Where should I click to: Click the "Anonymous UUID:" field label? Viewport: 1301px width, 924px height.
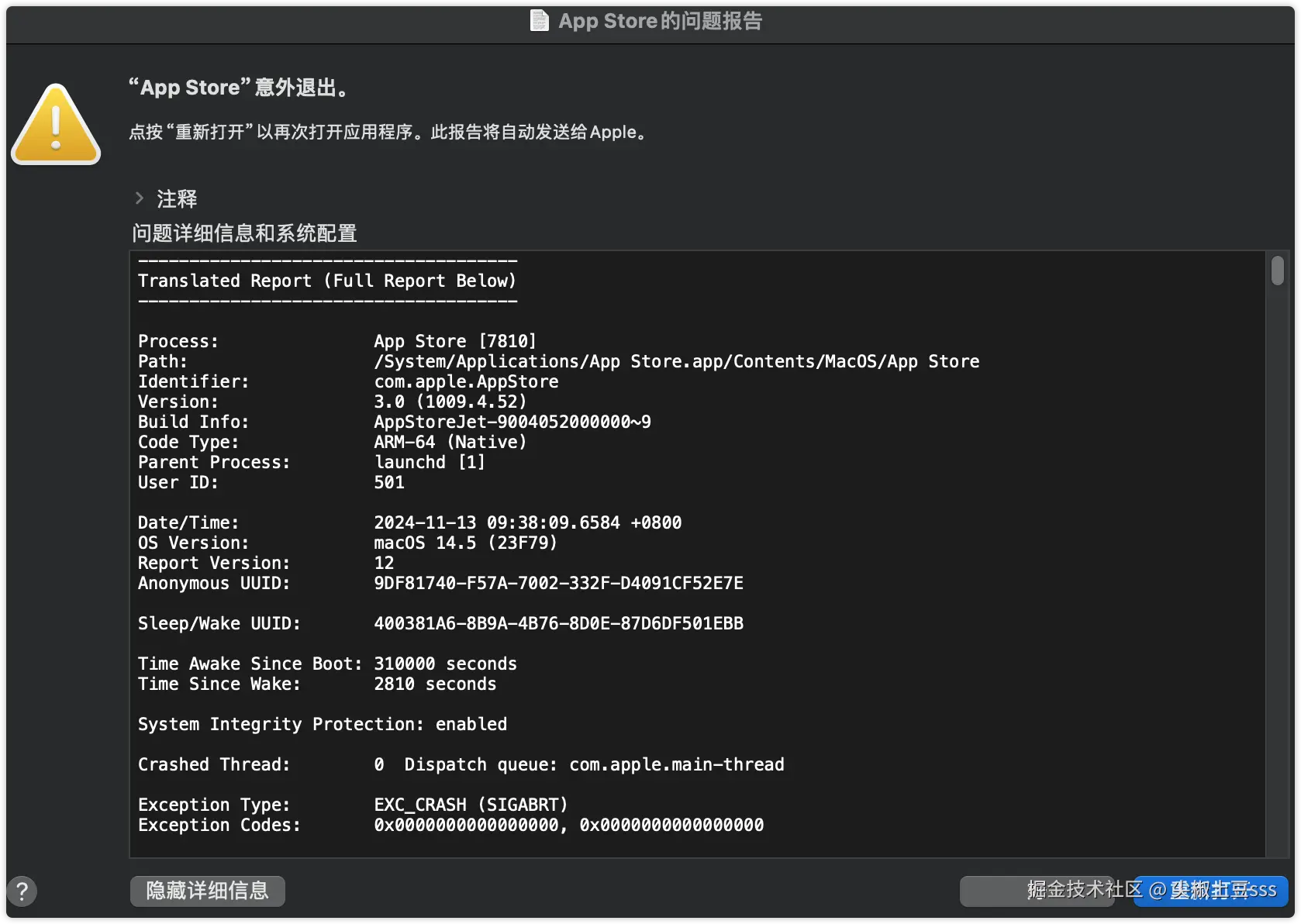(x=214, y=583)
